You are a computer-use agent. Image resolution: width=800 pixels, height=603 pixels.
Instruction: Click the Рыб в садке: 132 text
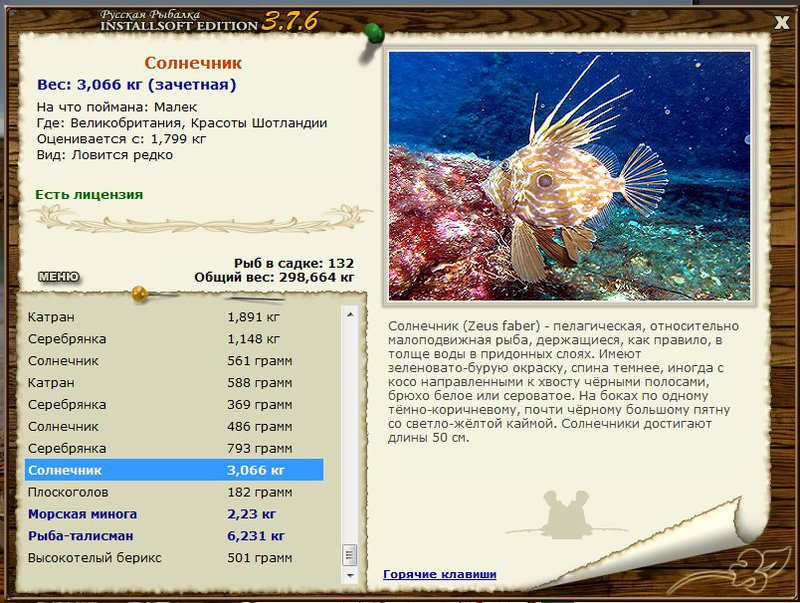(294, 263)
